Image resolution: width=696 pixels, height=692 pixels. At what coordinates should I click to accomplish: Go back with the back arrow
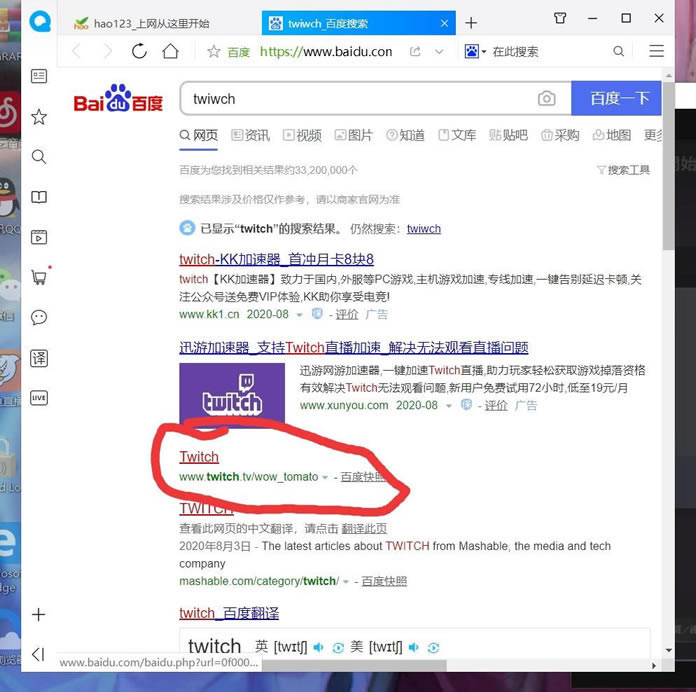[x=76, y=51]
